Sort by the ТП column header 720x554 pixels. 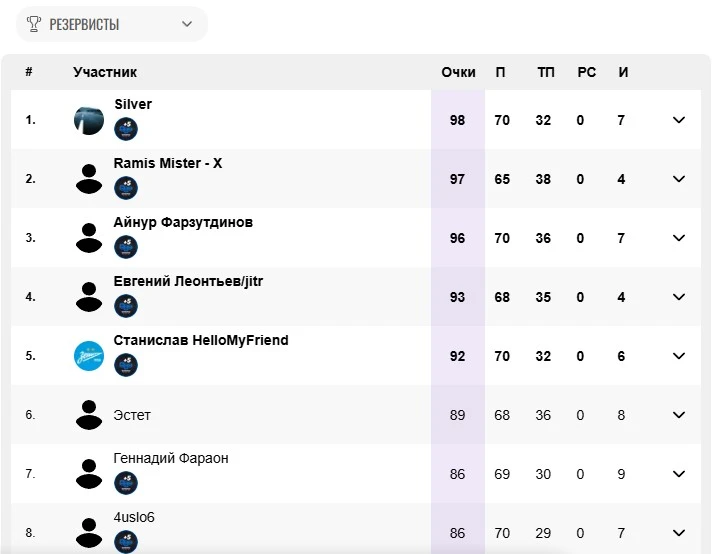[x=546, y=72]
